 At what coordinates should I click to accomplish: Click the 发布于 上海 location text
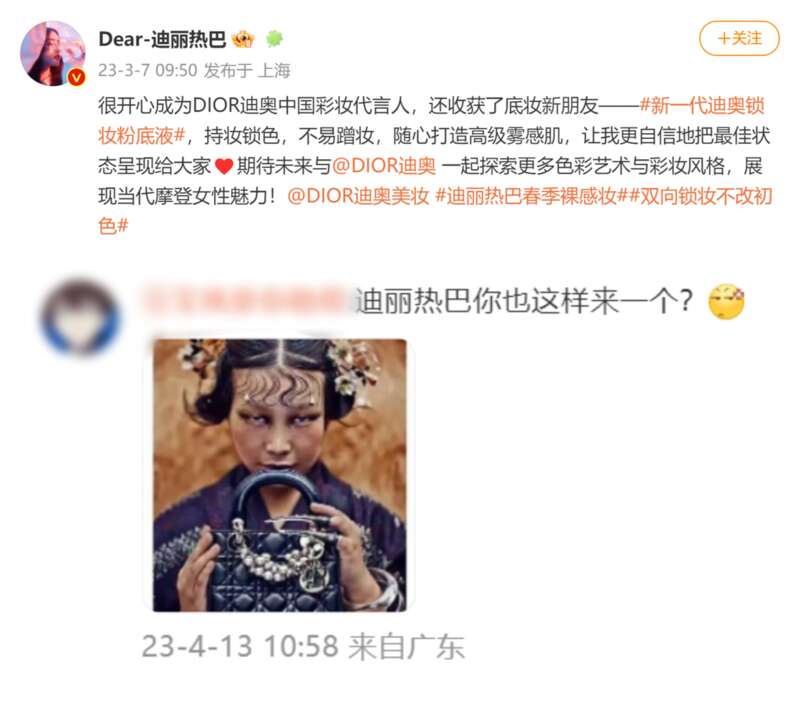pos(247,70)
